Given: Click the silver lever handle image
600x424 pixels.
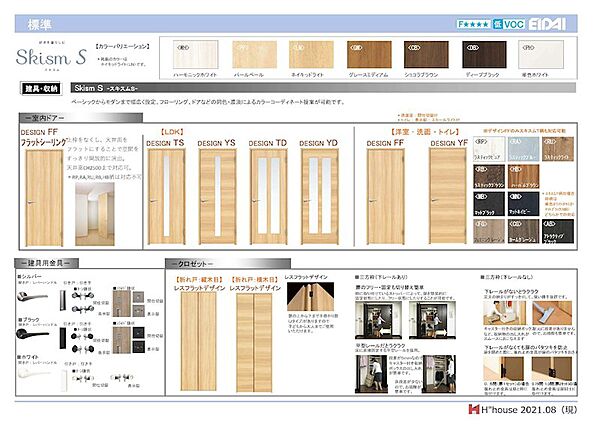Looking at the screenshot, I should pos(33,296).
